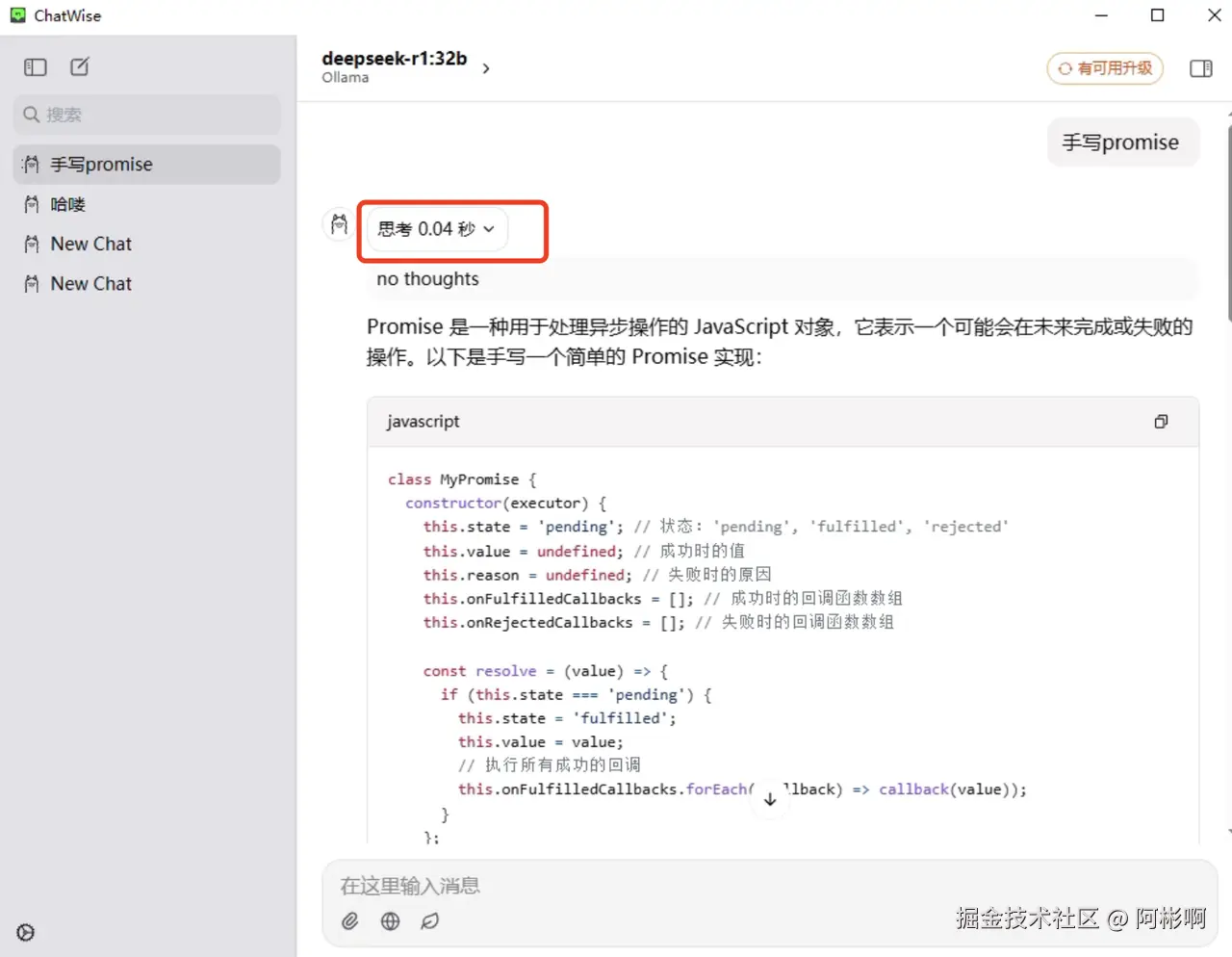The image size is (1232, 957).
Task: Click the Ollama provider label
Action: (x=346, y=77)
